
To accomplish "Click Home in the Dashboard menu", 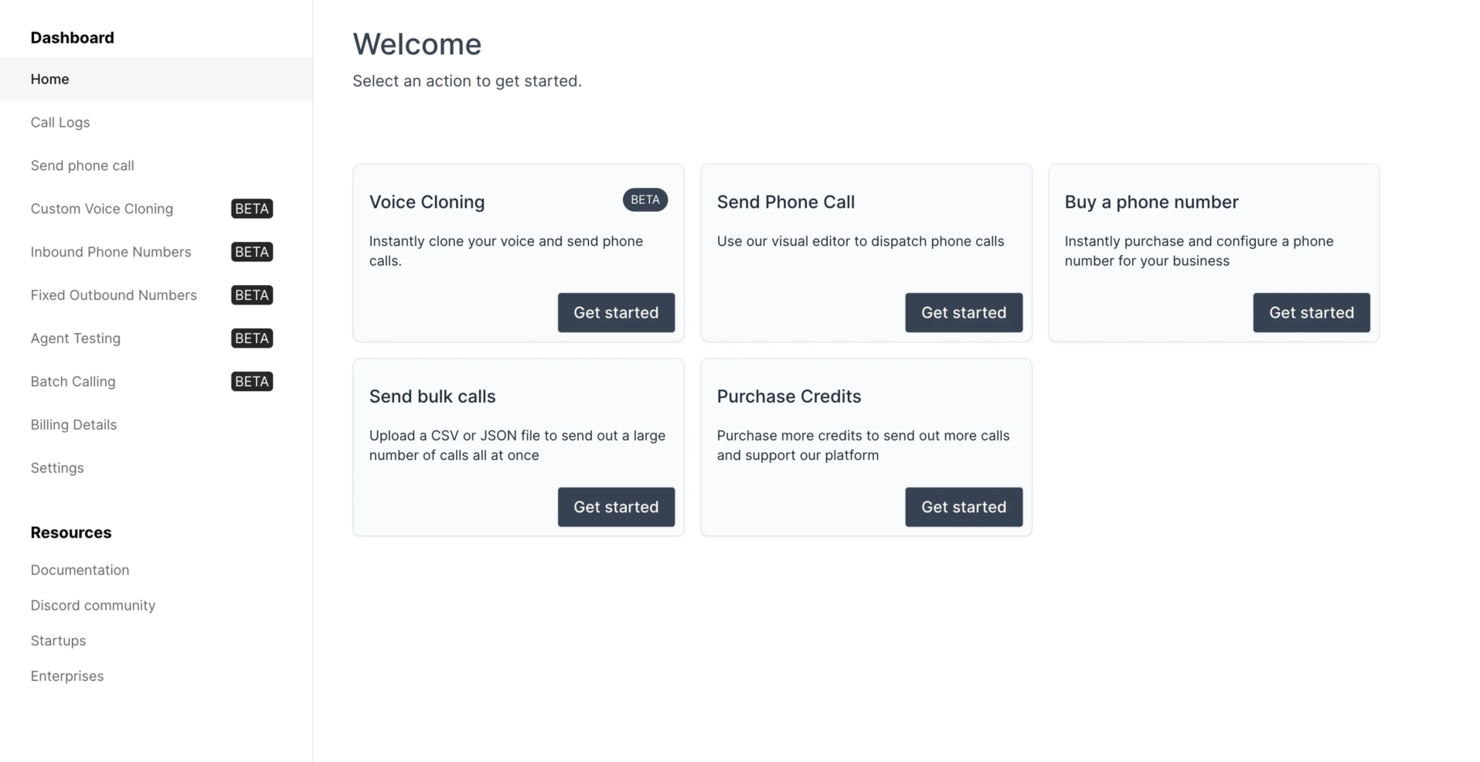I will click(x=156, y=79).
